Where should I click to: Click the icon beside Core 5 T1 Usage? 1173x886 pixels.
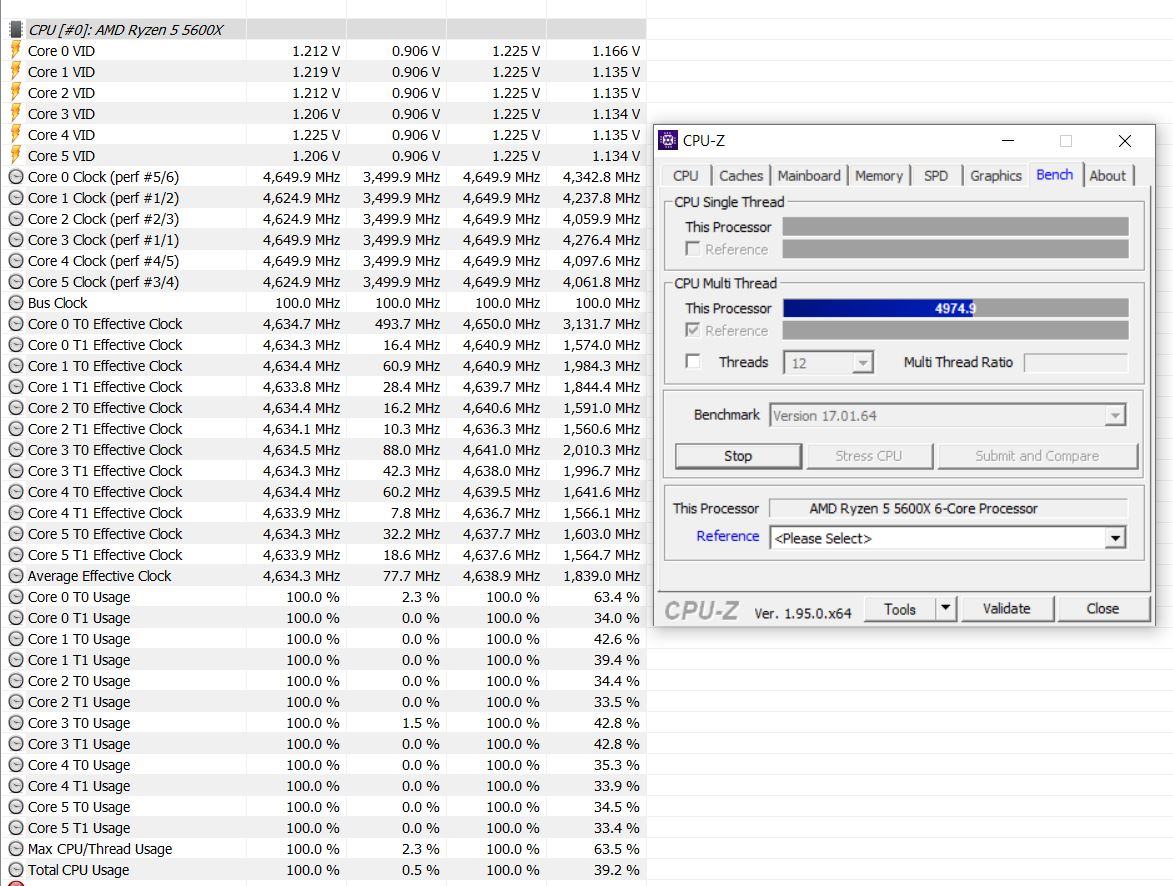tap(16, 828)
